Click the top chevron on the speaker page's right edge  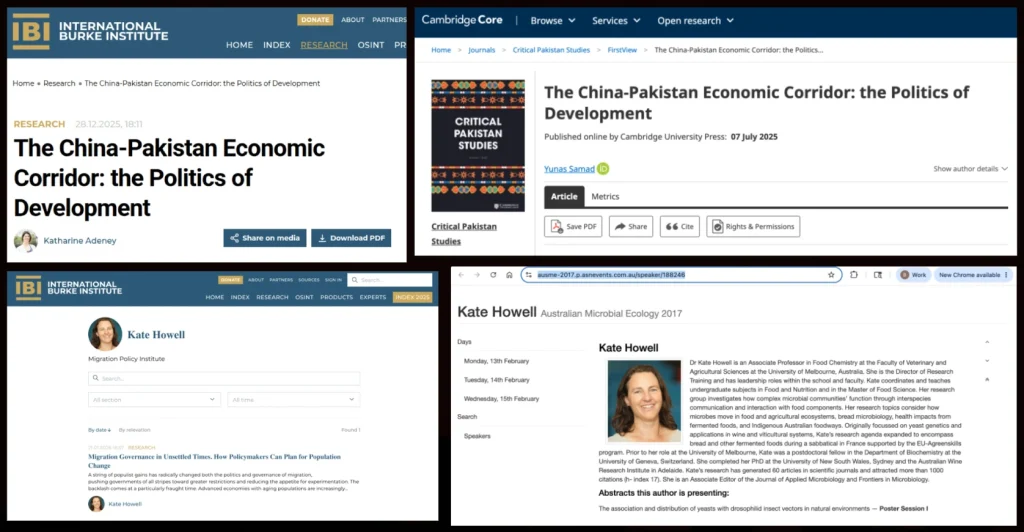pyautogui.click(x=987, y=342)
